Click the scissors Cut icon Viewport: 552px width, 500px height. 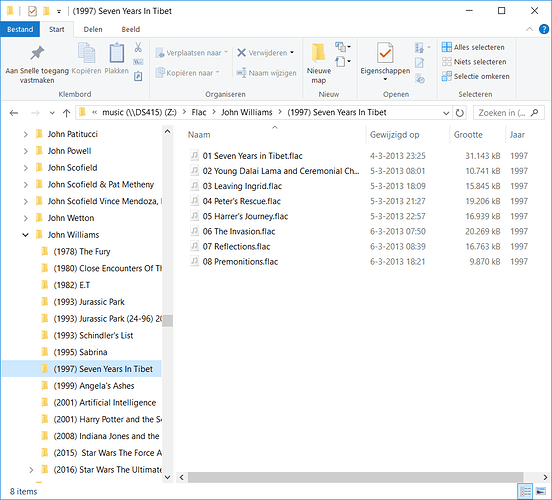pyautogui.click(x=138, y=47)
